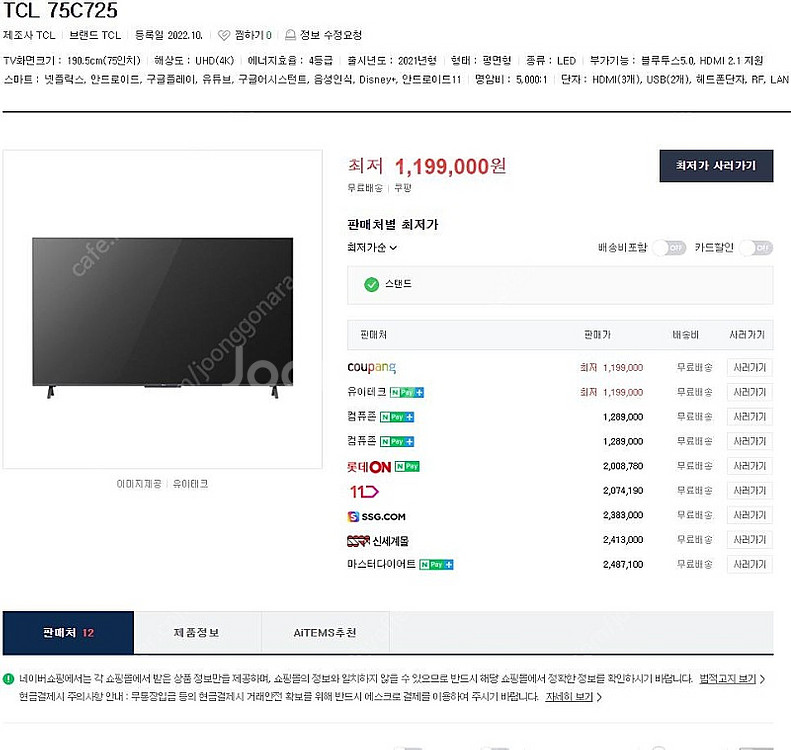
Task: Click the TCL 75C725 product title
Action: [x=61, y=10]
